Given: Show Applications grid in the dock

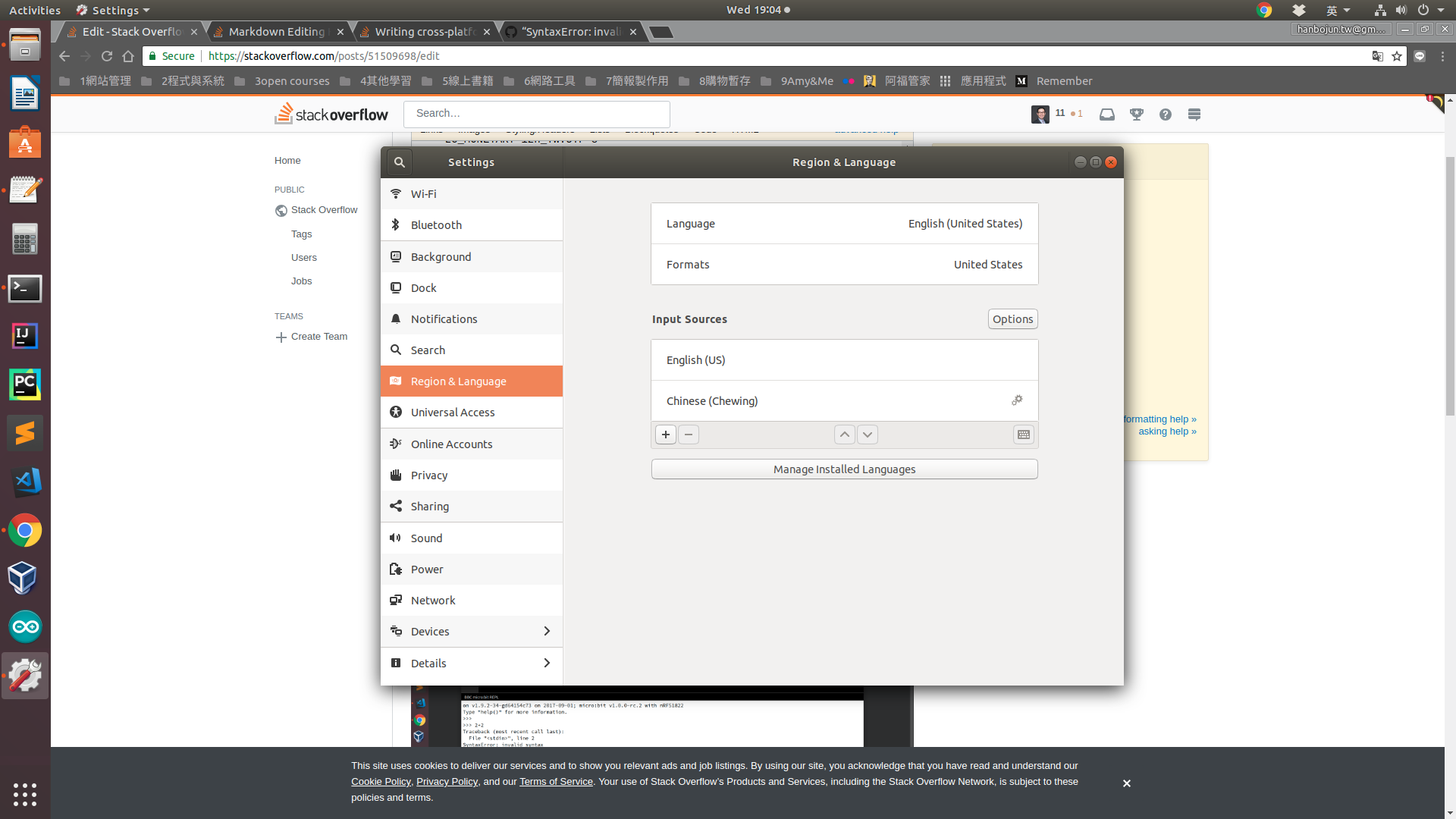Looking at the screenshot, I should (25, 794).
